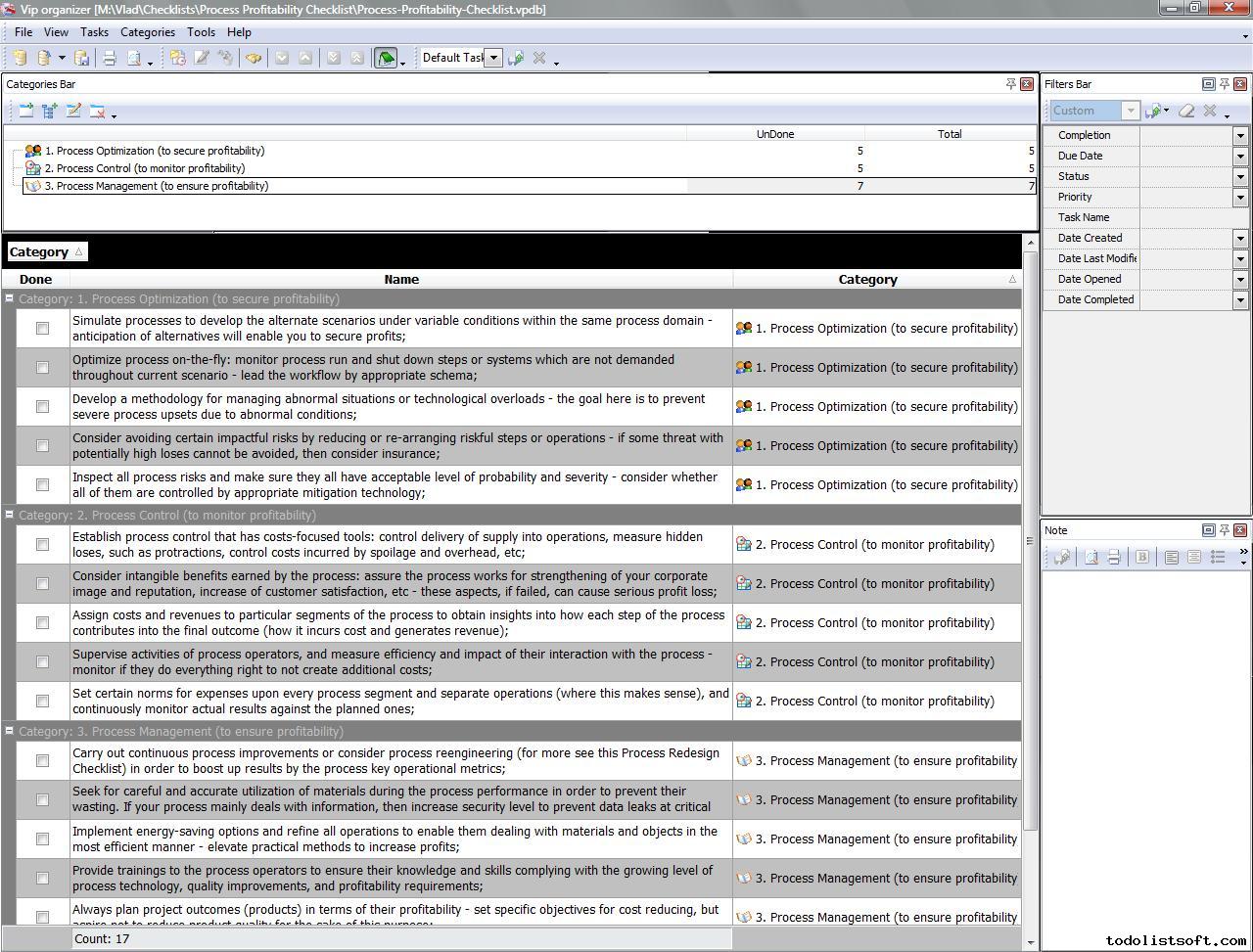The image size is (1253, 952).
Task: Expand the Priority filter dropdown
Action: (x=1240, y=198)
